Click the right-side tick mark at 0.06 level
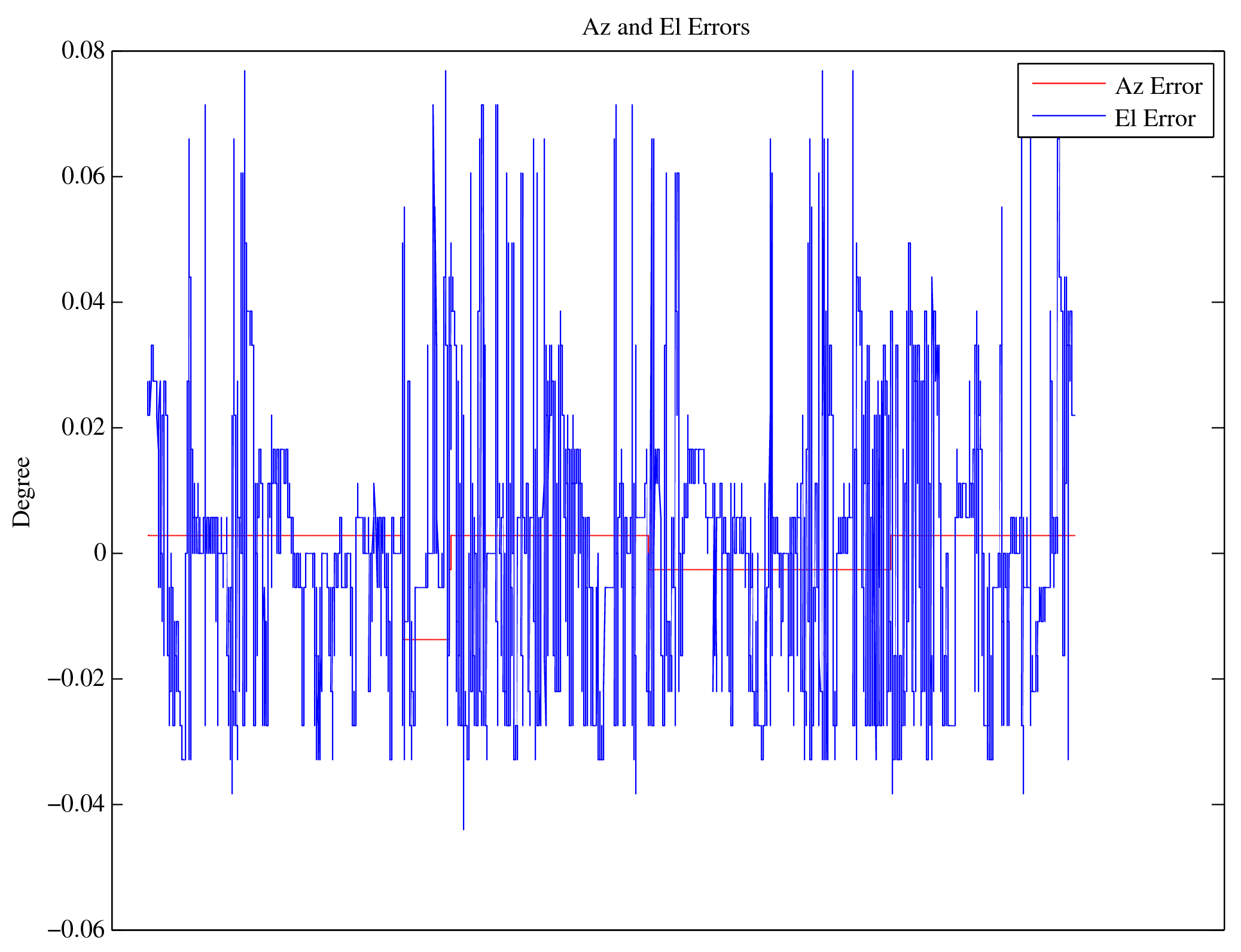The width and height of the screenshot is (1241, 952). tap(1218, 176)
